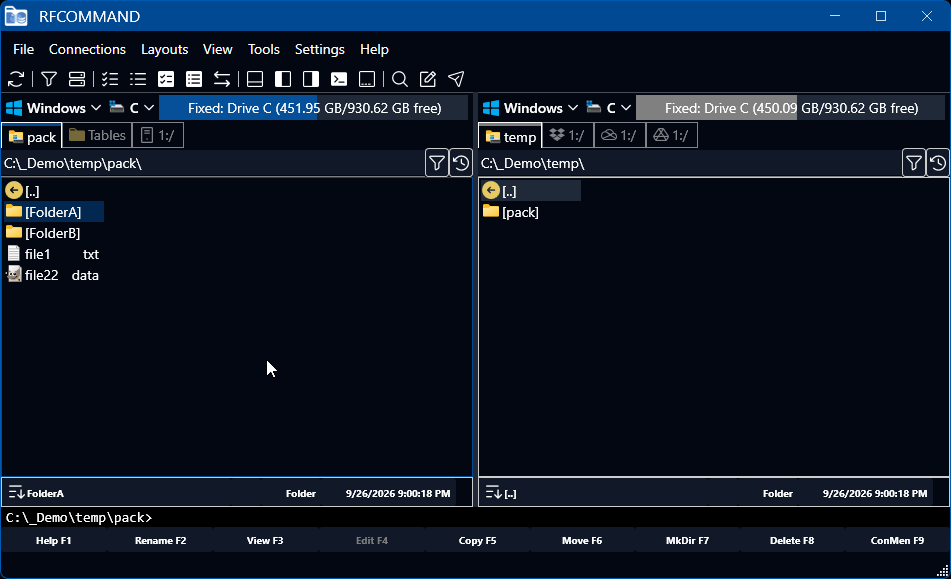The height and width of the screenshot is (579, 951).
Task: Open the Settings menu
Action: pyautogui.click(x=320, y=49)
